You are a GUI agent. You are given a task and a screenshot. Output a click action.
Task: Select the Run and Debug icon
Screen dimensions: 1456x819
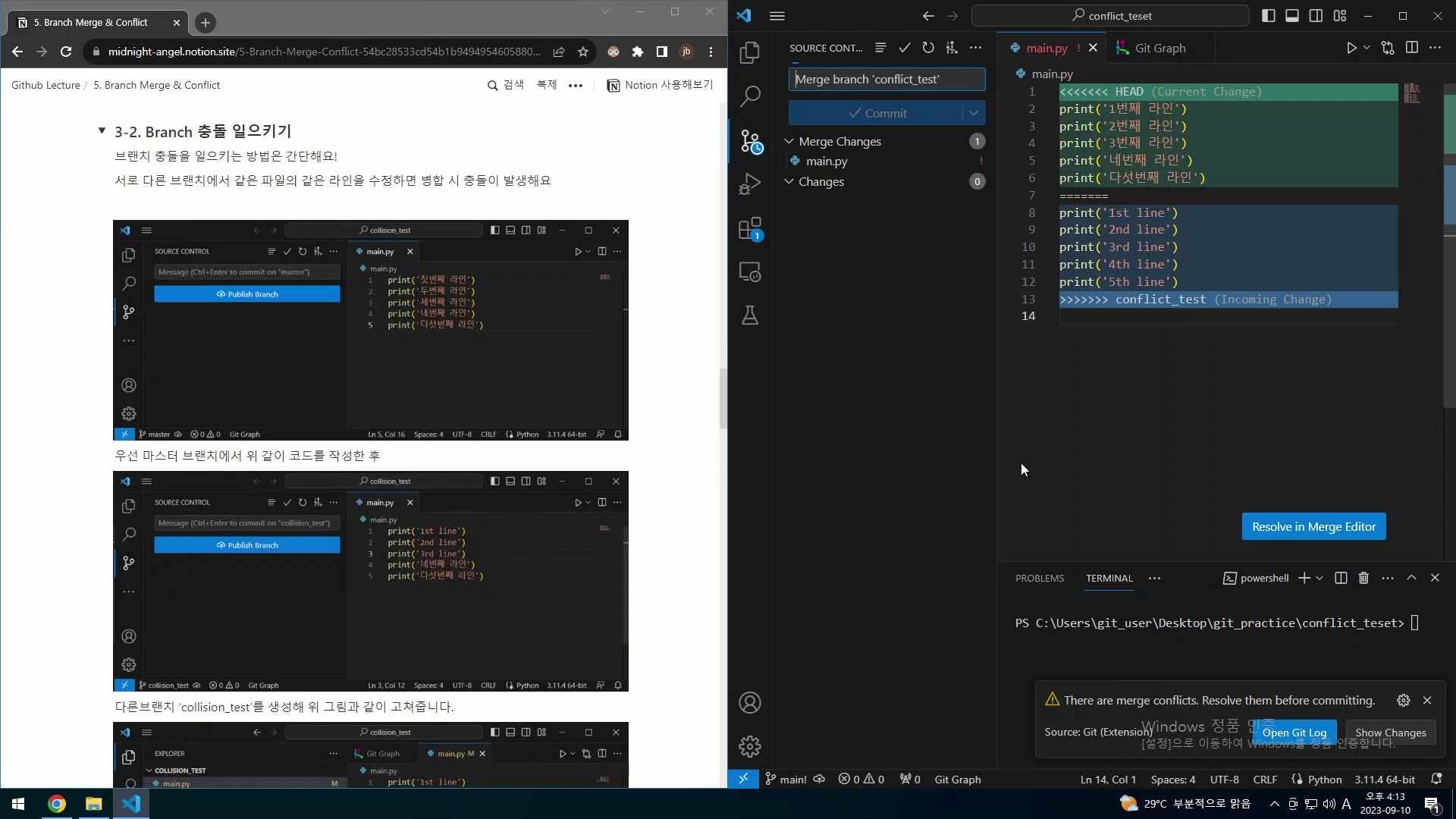point(750,184)
